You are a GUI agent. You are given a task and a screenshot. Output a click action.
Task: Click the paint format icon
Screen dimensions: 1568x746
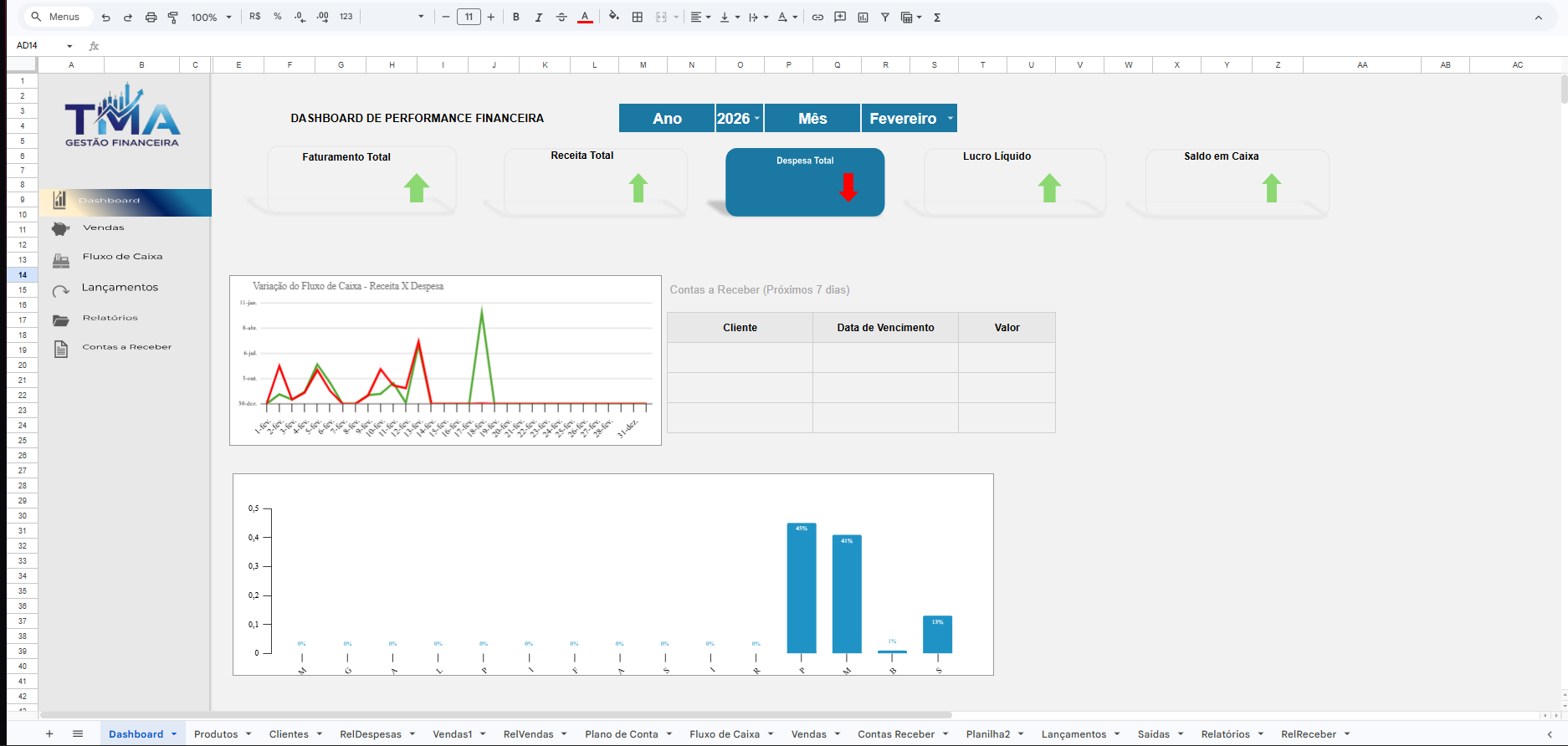pyautogui.click(x=173, y=17)
